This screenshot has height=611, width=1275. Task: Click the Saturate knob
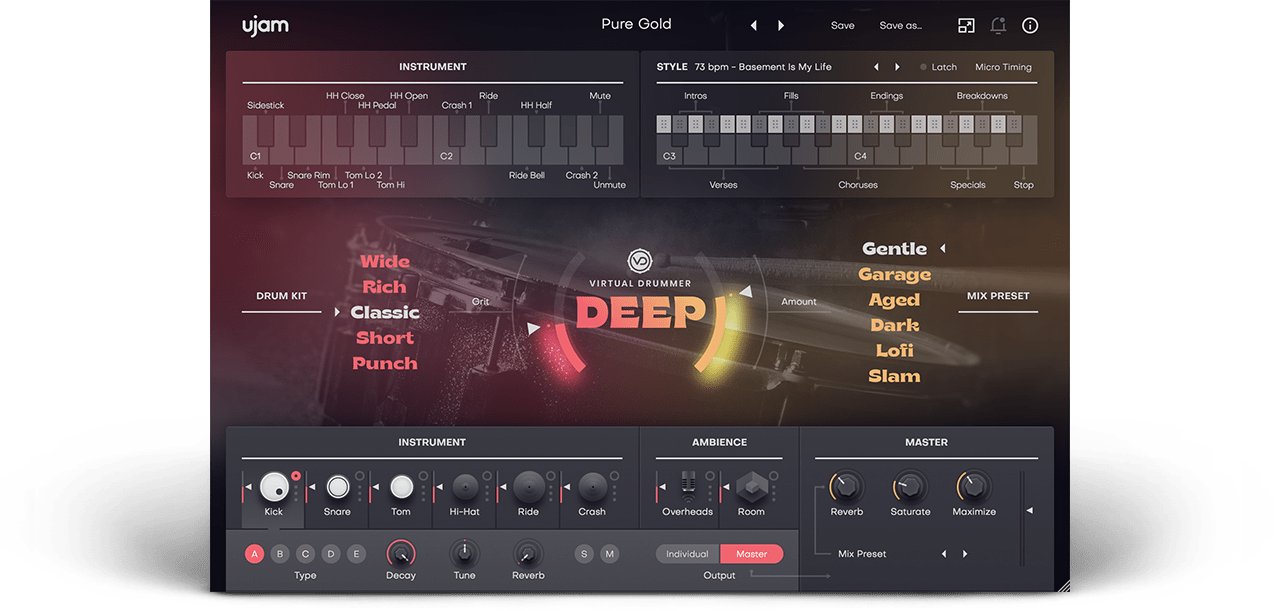pos(910,488)
